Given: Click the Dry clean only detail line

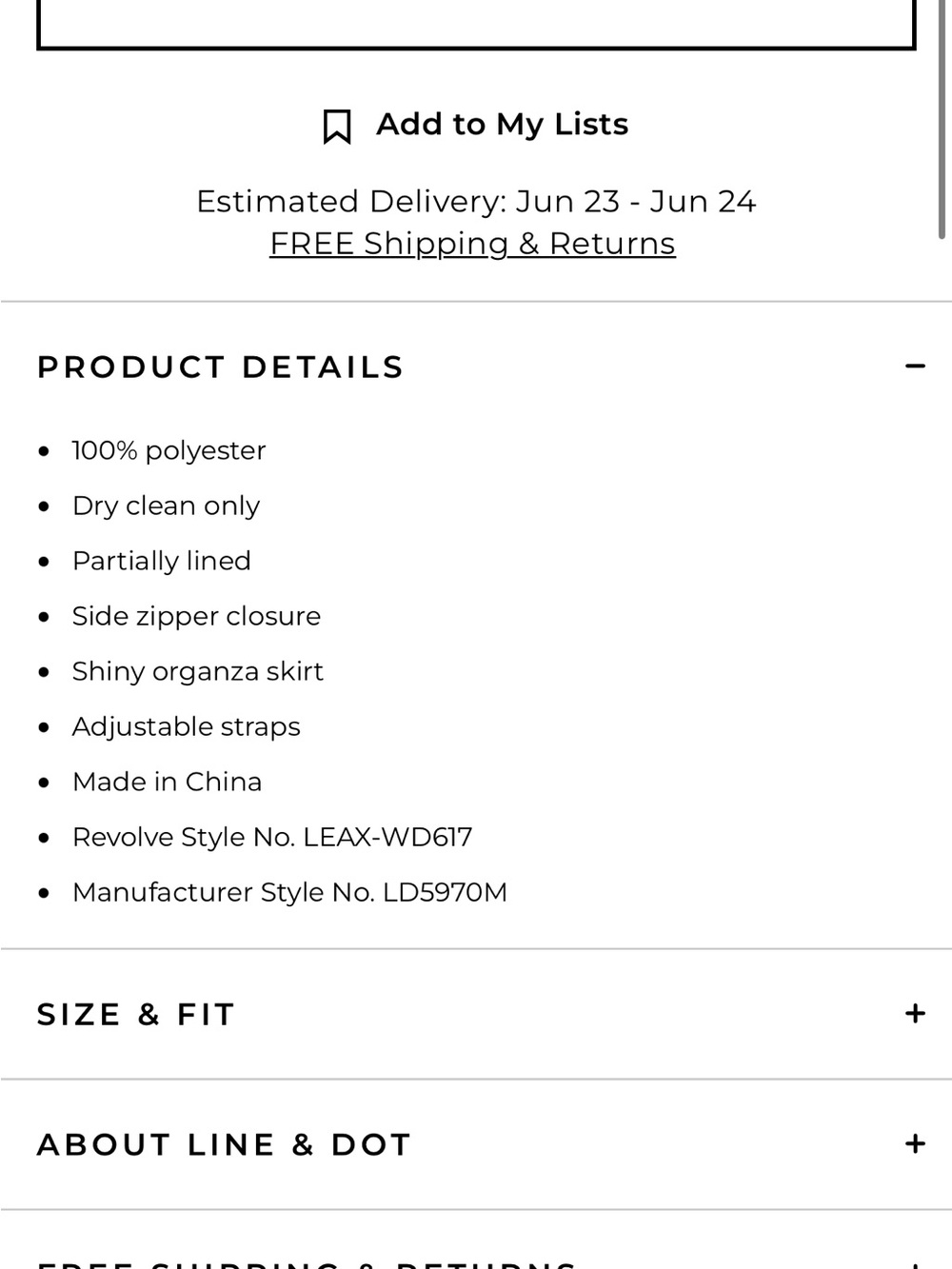Looking at the screenshot, I should coord(166,506).
